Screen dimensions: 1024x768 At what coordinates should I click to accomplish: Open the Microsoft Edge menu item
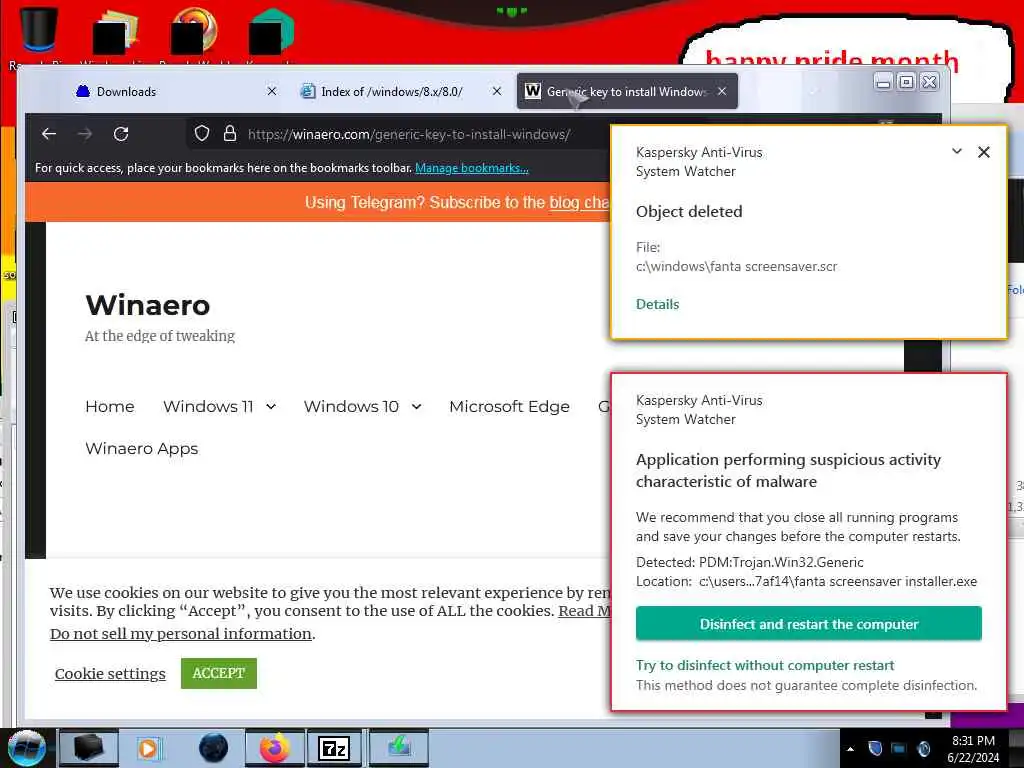coord(509,406)
